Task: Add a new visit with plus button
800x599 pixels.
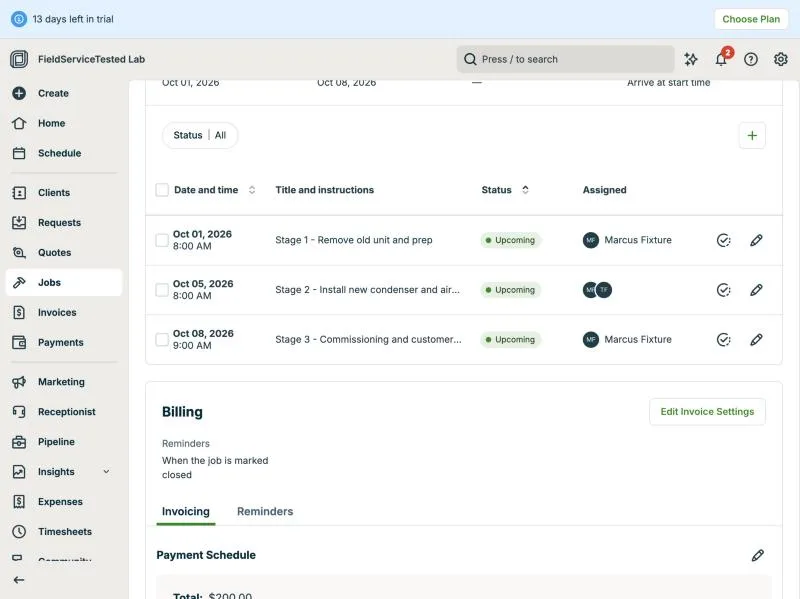Action: click(x=752, y=135)
